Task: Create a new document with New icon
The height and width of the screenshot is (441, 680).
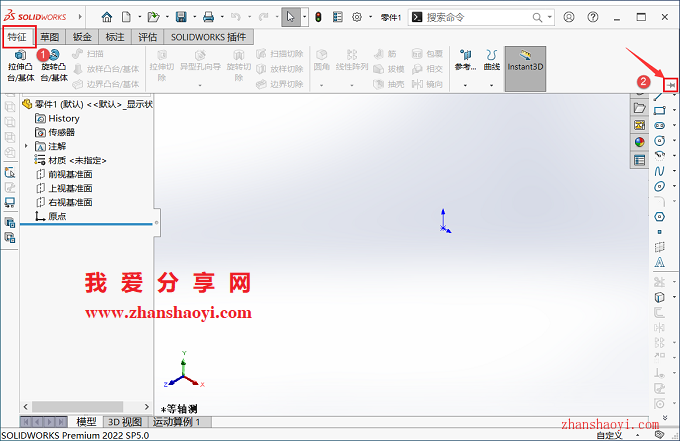Action: click(126, 17)
